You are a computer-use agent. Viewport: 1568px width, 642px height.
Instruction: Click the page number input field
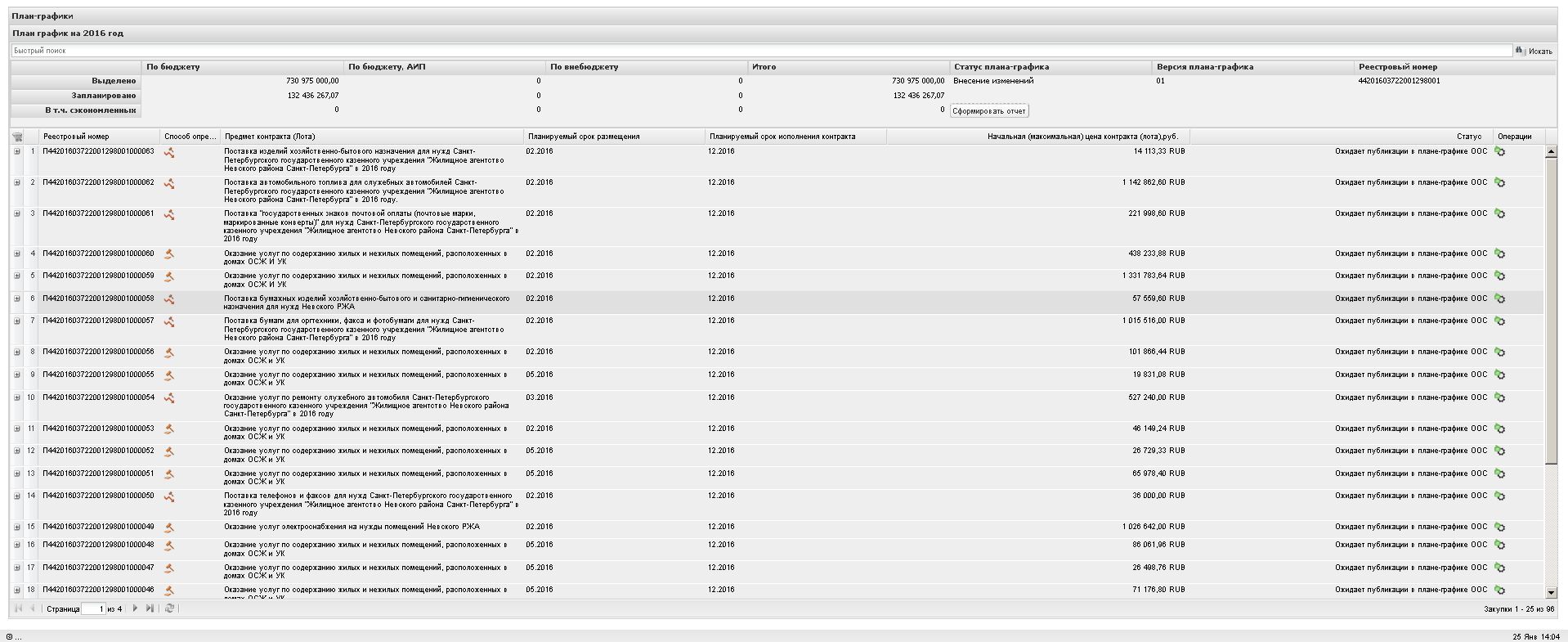pos(93,608)
